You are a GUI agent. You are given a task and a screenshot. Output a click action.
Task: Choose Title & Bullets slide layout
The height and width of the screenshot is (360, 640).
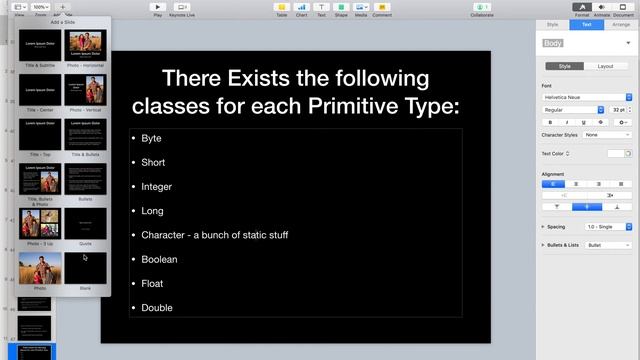pos(85,134)
